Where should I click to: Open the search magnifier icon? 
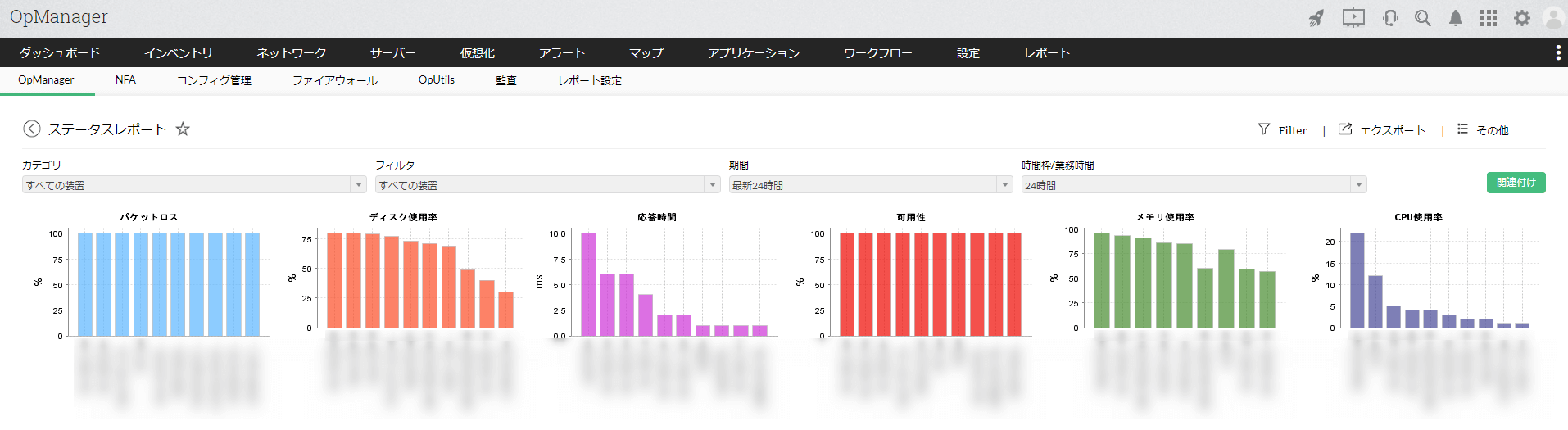pos(1423,18)
